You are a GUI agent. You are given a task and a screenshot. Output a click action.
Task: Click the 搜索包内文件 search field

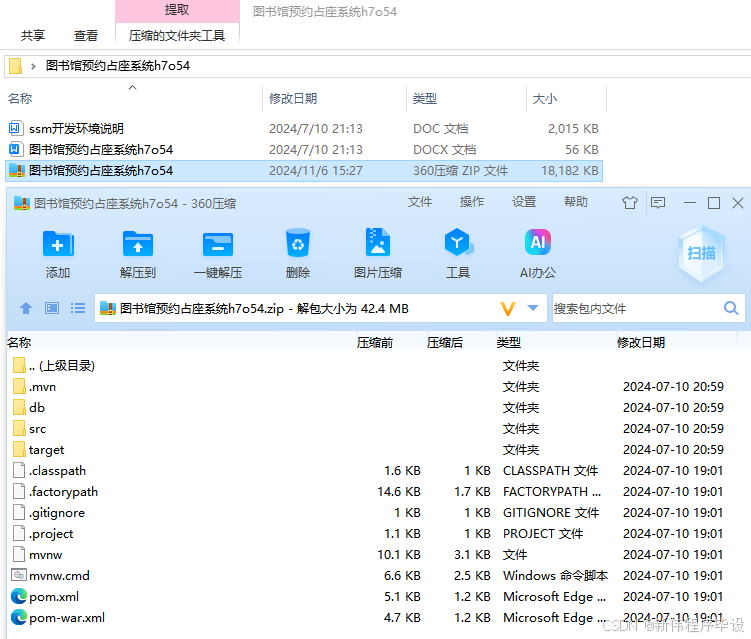point(636,308)
